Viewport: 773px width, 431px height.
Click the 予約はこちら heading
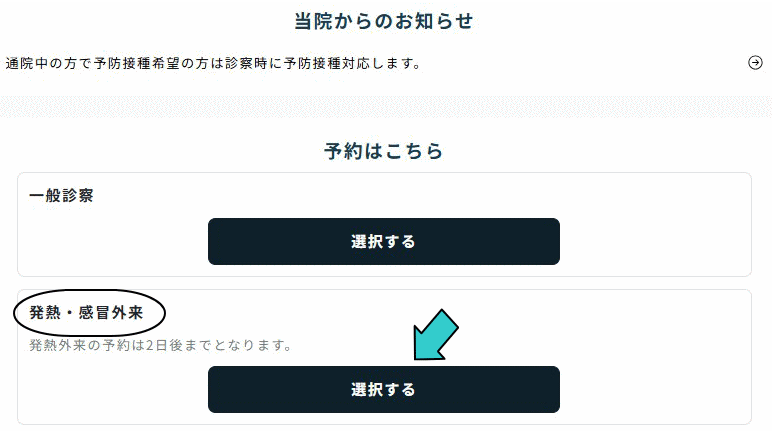384,152
